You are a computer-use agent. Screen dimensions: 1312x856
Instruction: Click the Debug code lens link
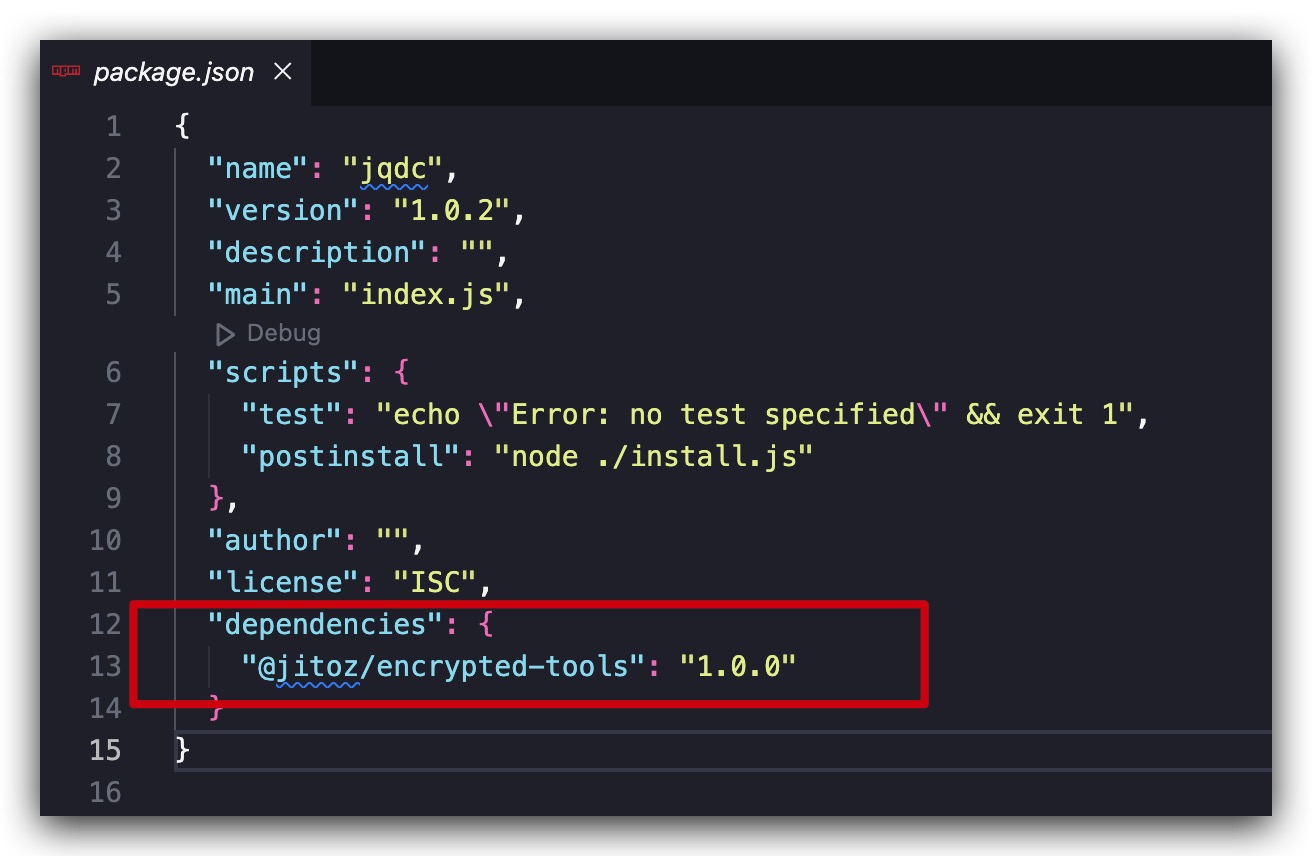284,333
